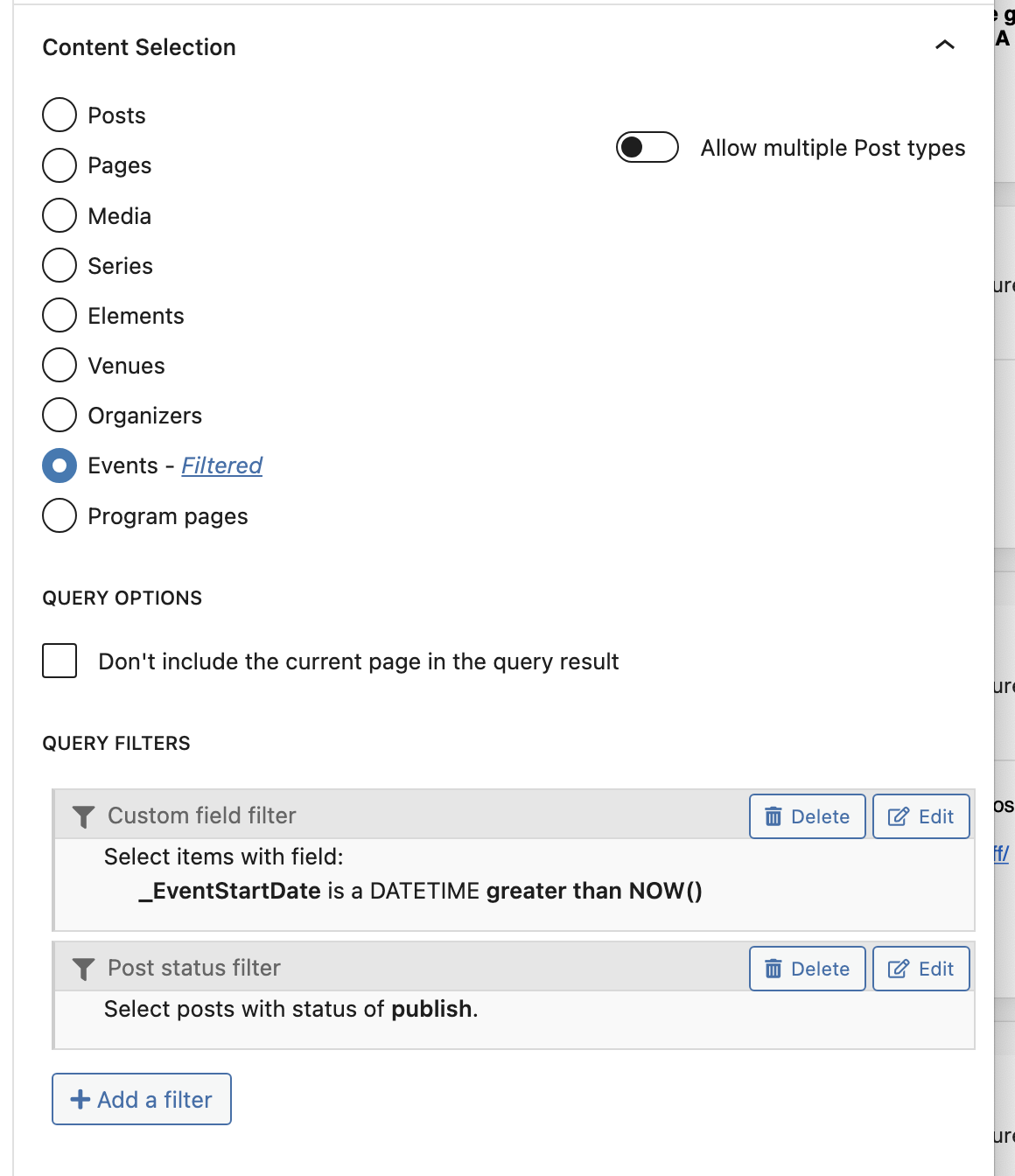This screenshot has width=1015, height=1176.
Task: Select the Venues radio button
Action: coord(59,365)
